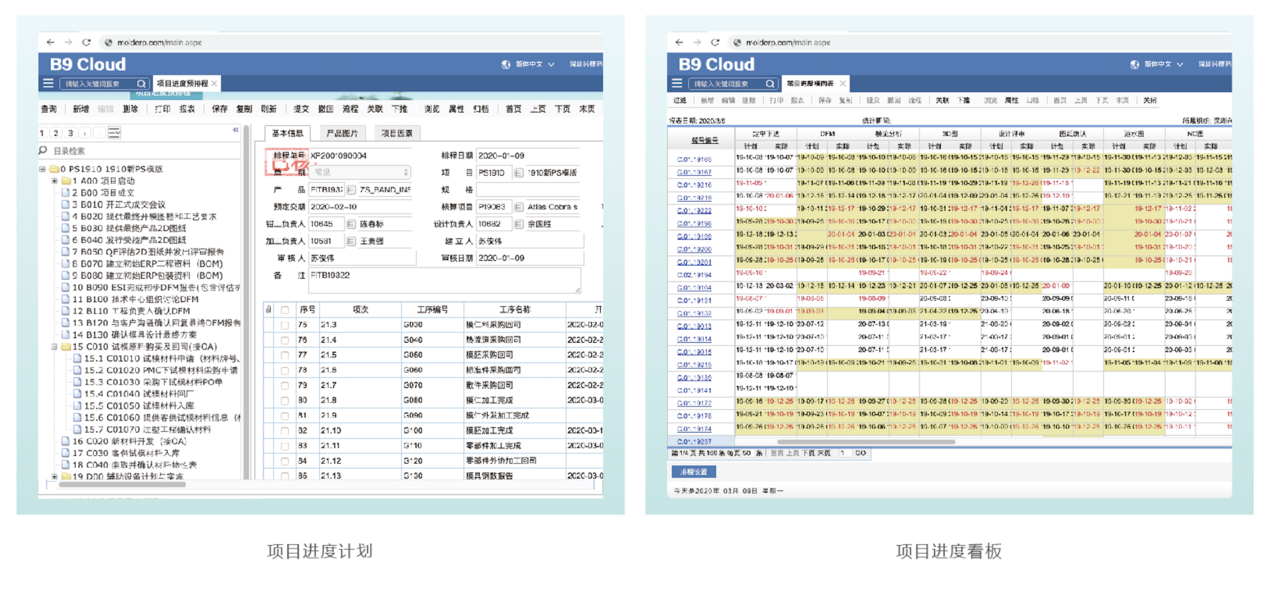This screenshot has width=1280, height=591.
Task: Click the search magnifier icon in left window
Action: [x=141, y=84]
